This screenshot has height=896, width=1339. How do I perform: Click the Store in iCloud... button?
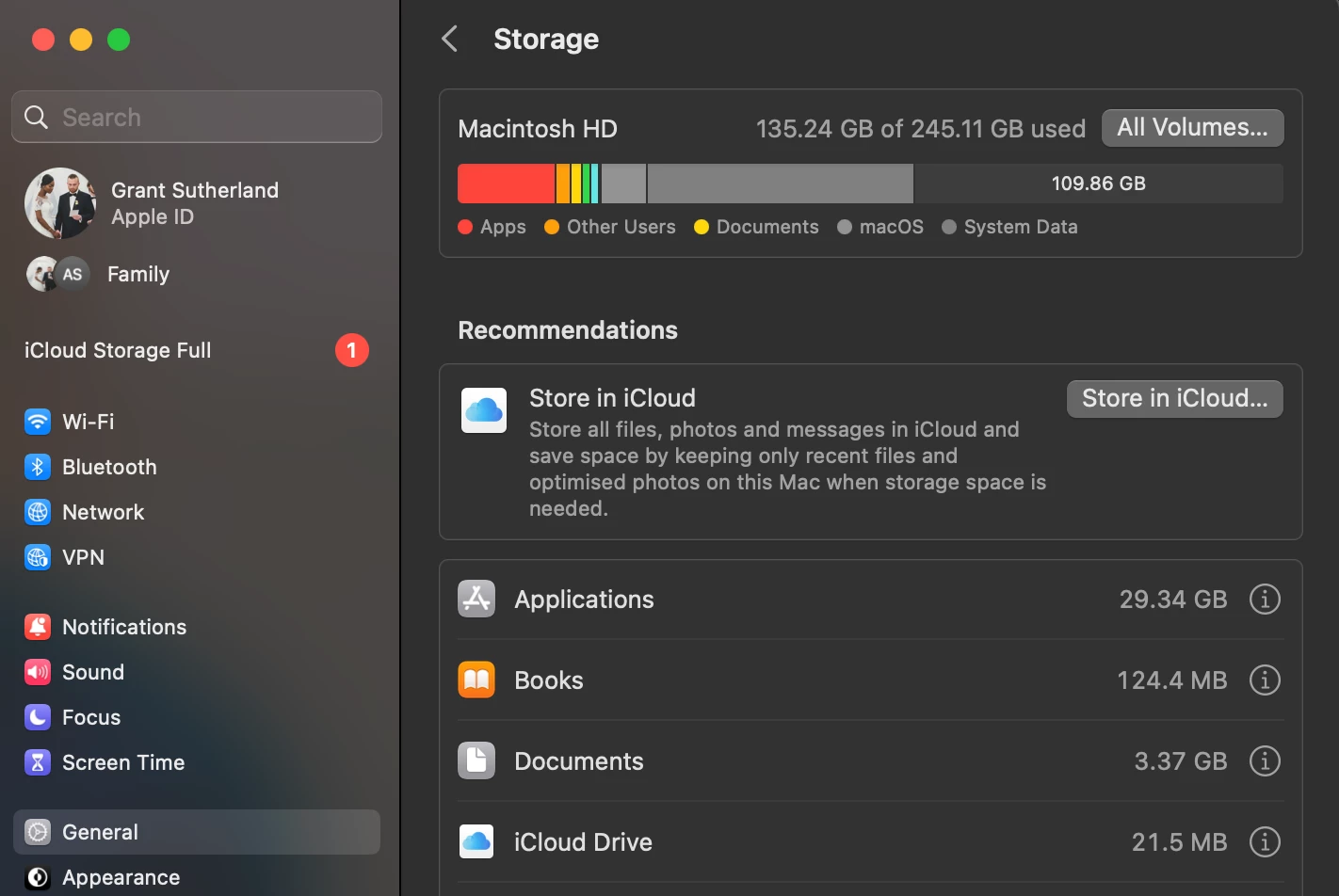(1175, 399)
